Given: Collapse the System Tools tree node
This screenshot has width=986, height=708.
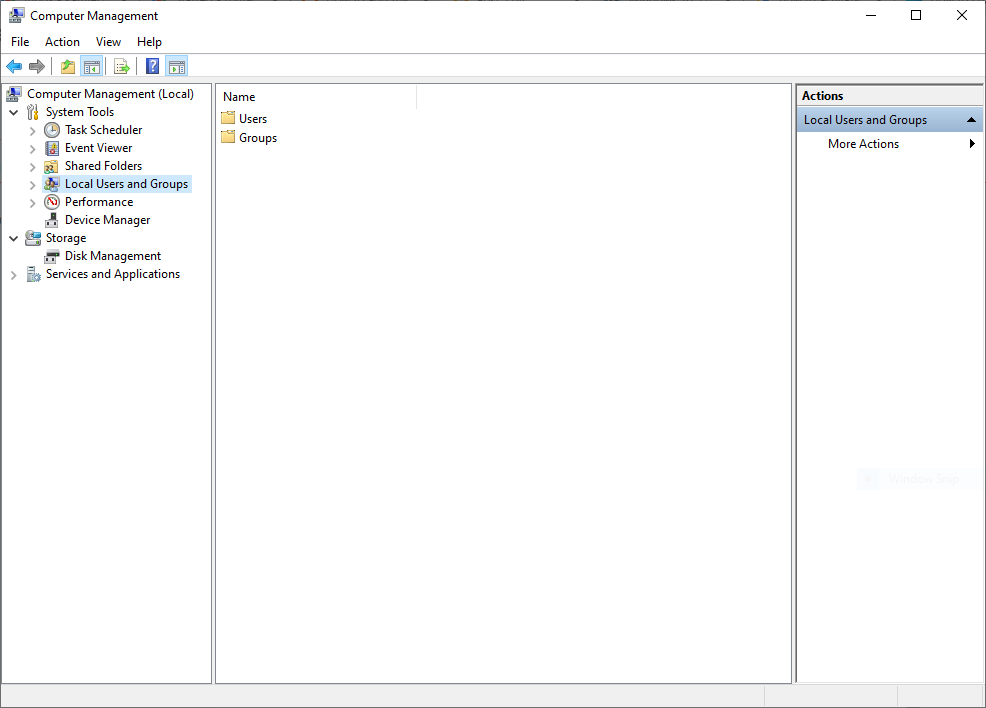Looking at the screenshot, I should tap(14, 113).
